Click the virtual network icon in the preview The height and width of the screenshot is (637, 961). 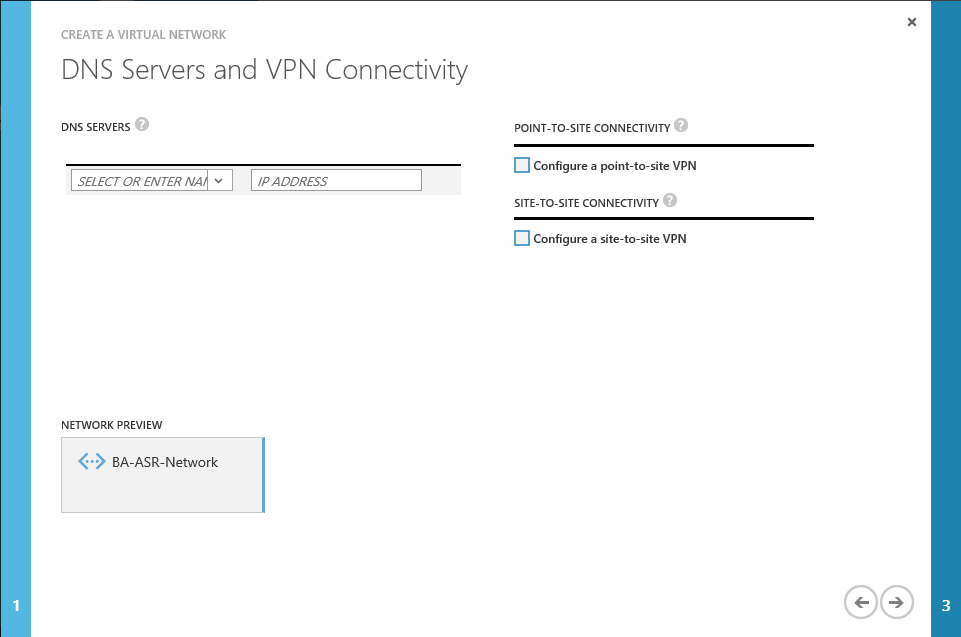point(91,462)
